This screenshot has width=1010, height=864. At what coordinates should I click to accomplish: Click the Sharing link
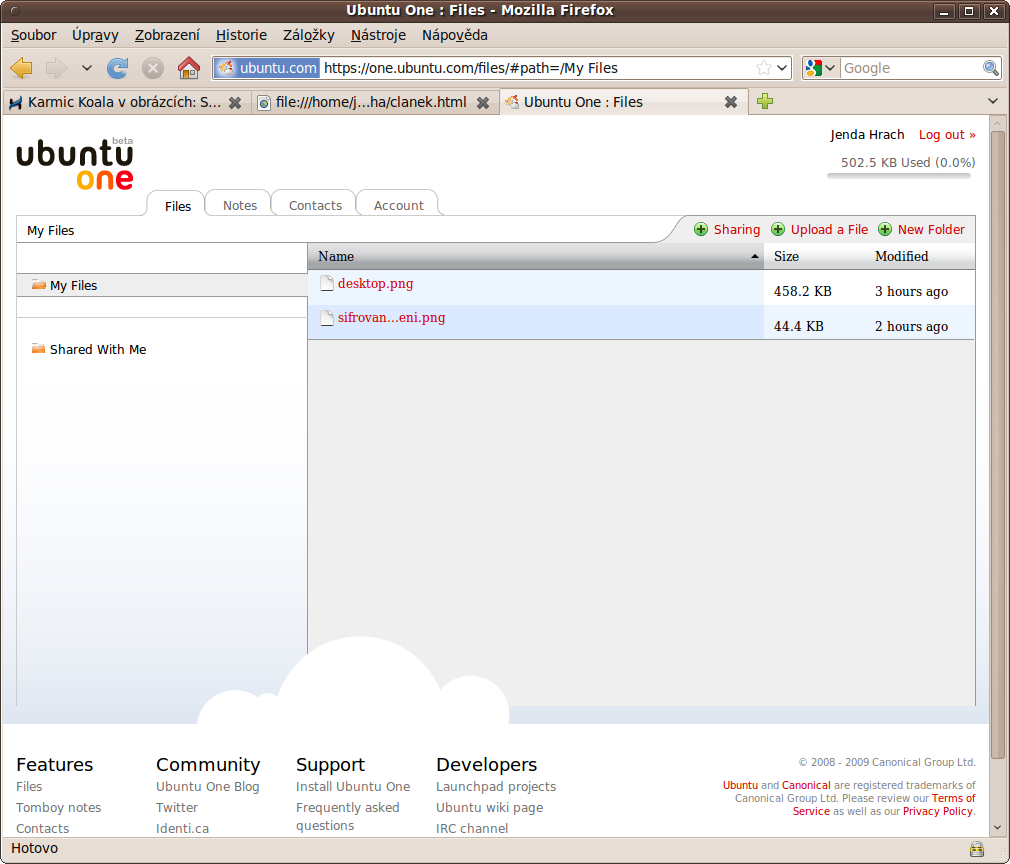tap(737, 229)
